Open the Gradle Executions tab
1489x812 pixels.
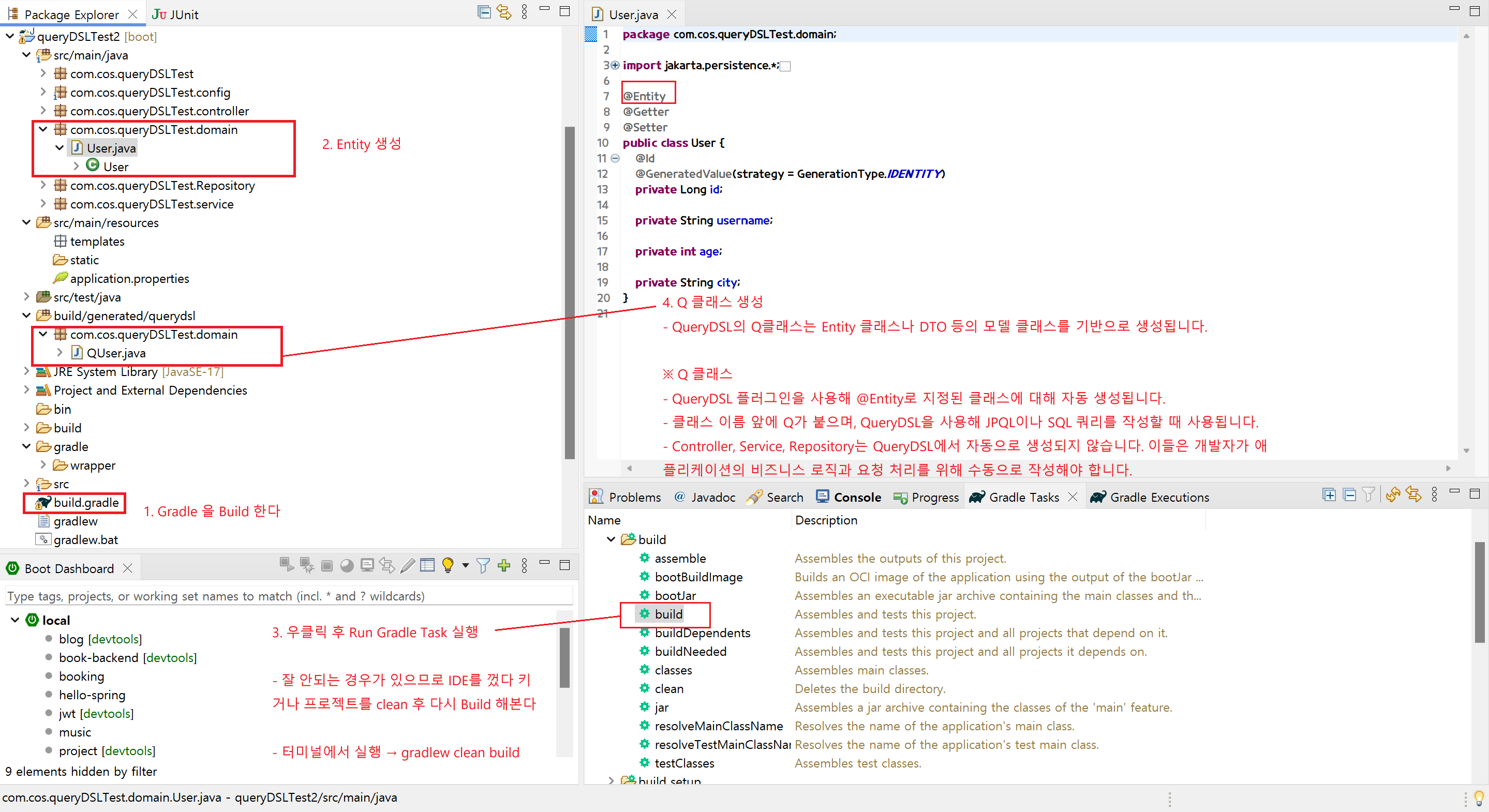[x=1150, y=497]
